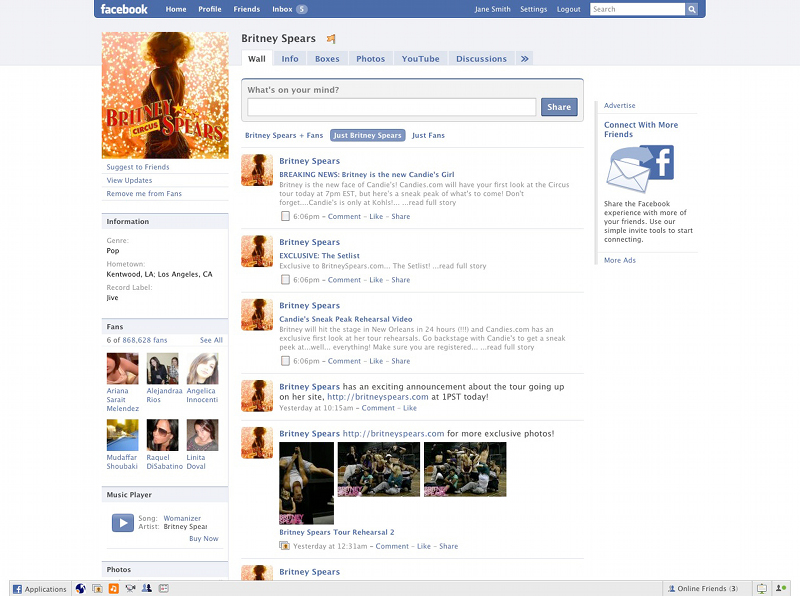Viewport: 800px width, 596px height.
Task: Click the note icon on Candie's Rehearsal post
Action: tap(285, 361)
